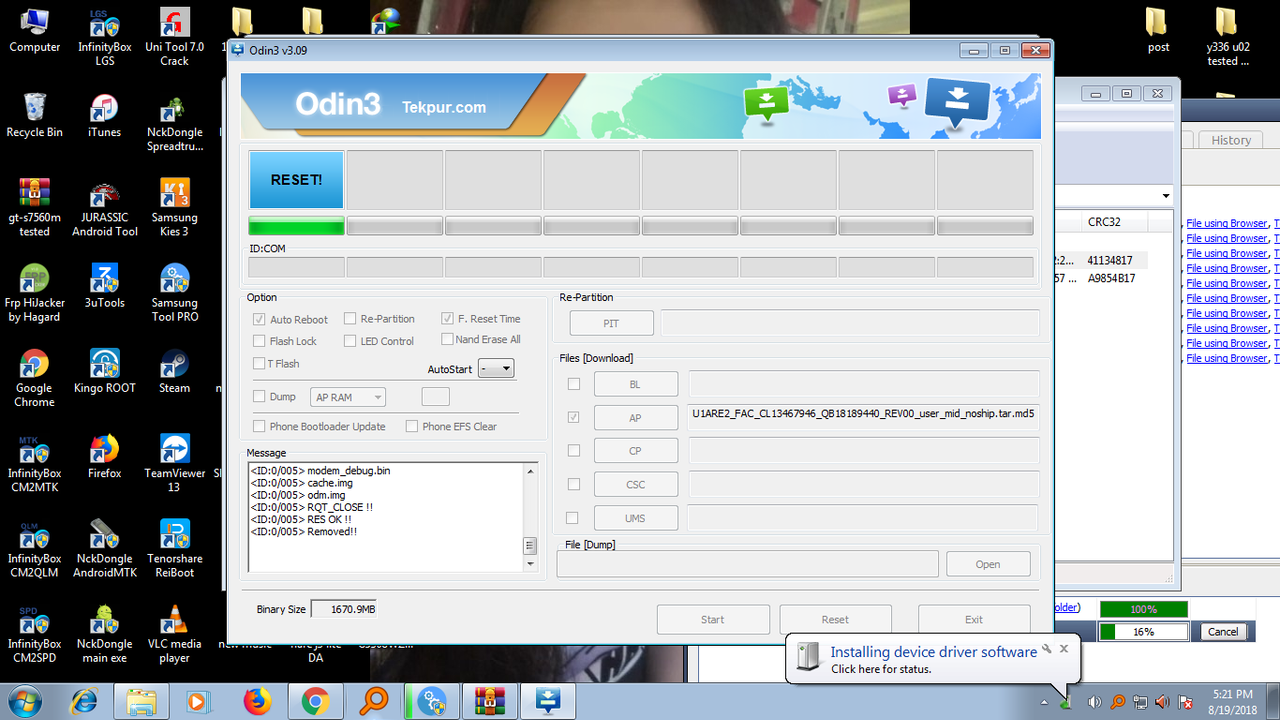Launch the InfinityBox CM2MTK shortcut
This screenshot has height=720, width=1280.
(34, 463)
